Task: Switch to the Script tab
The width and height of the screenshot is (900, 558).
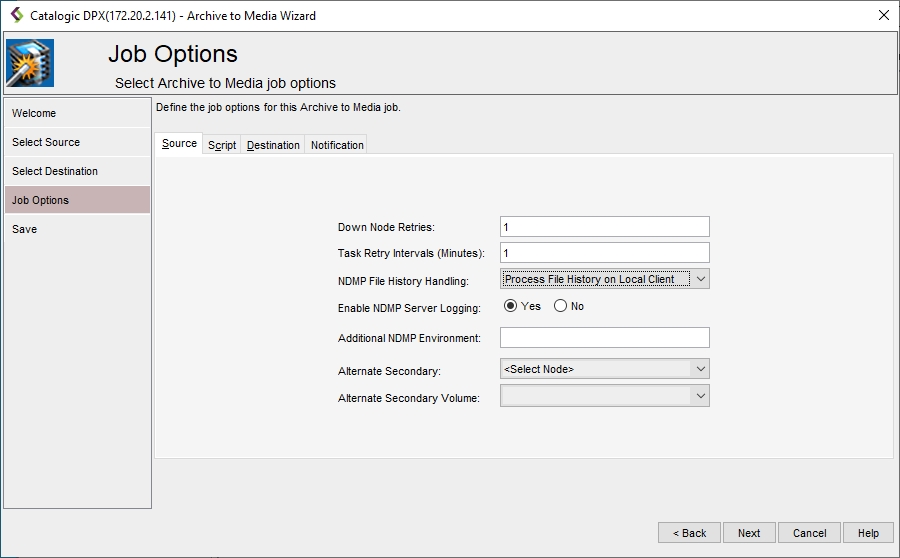Action: point(222,145)
